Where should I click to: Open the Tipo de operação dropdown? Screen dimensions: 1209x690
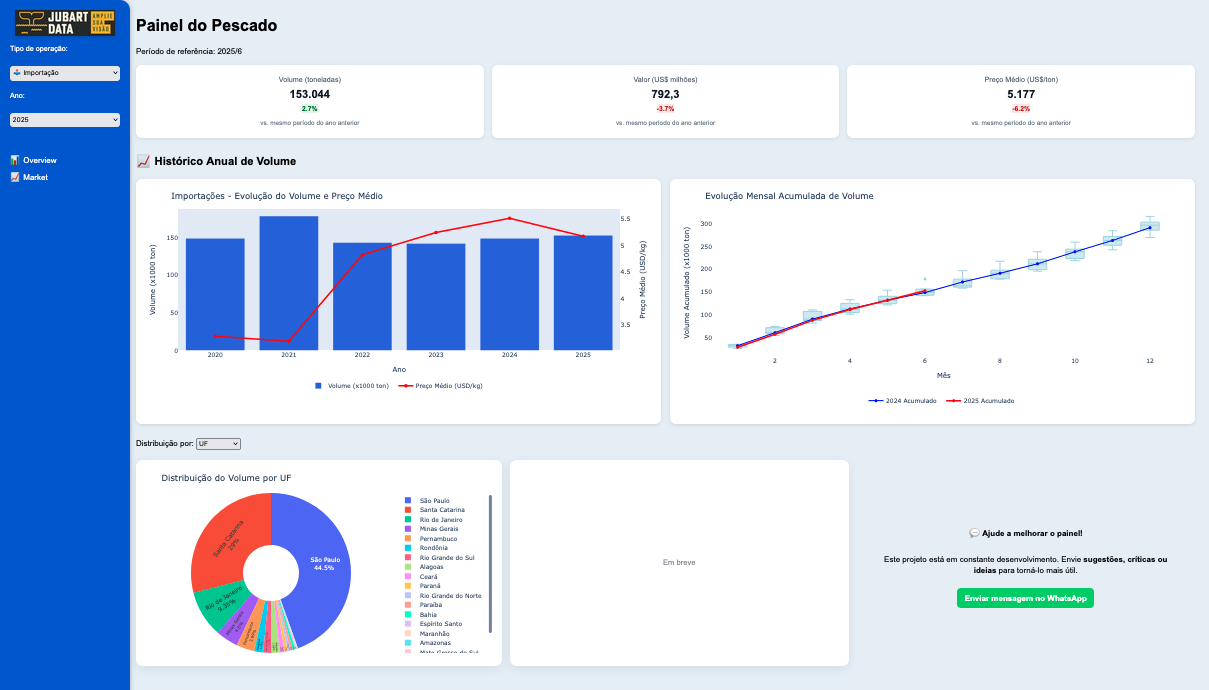tap(65, 73)
